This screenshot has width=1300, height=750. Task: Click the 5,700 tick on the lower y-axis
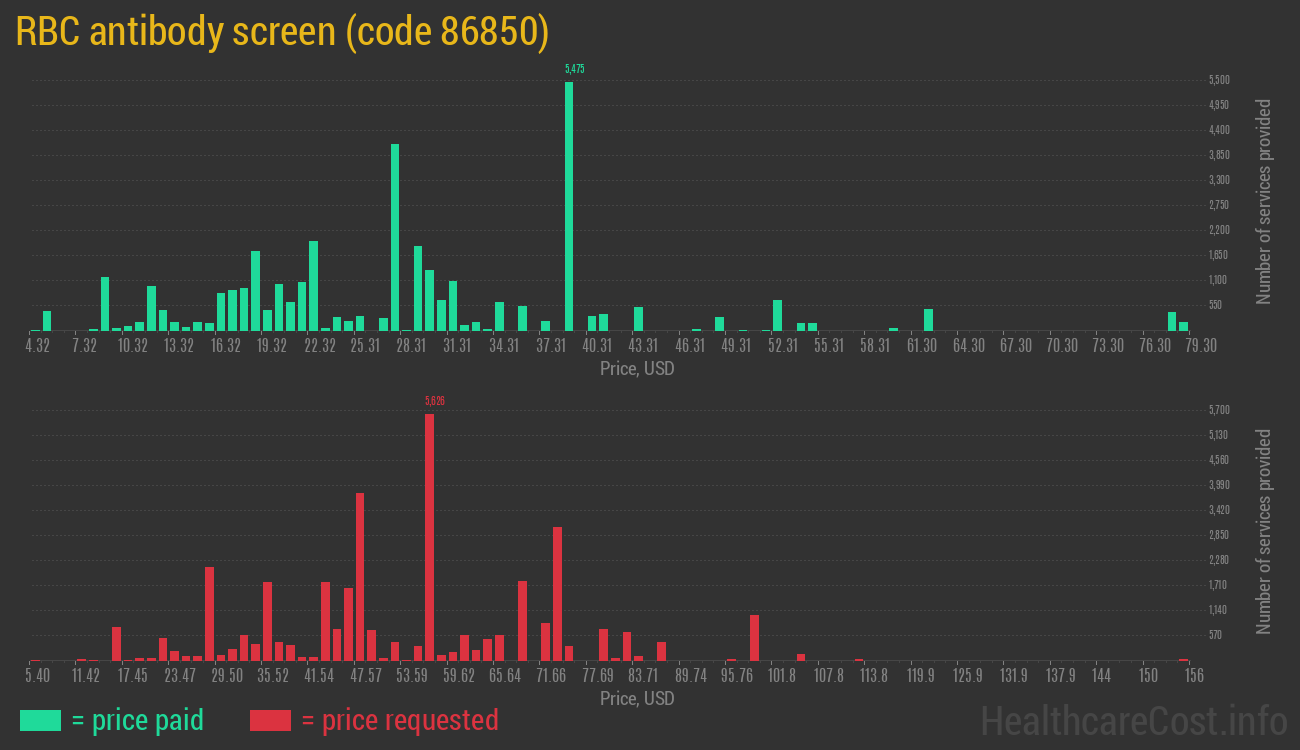(x=1218, y=410)
